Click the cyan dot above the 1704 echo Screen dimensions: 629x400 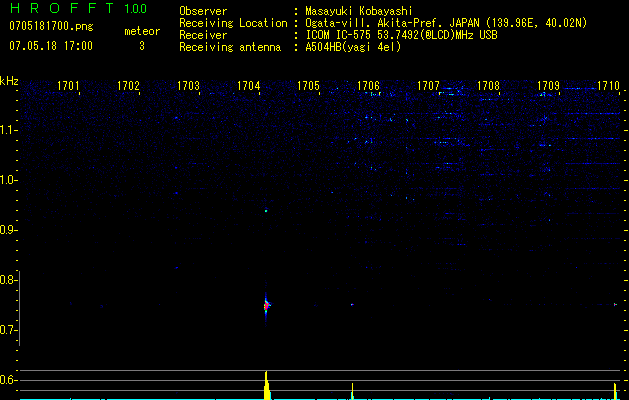click(266, 210)
